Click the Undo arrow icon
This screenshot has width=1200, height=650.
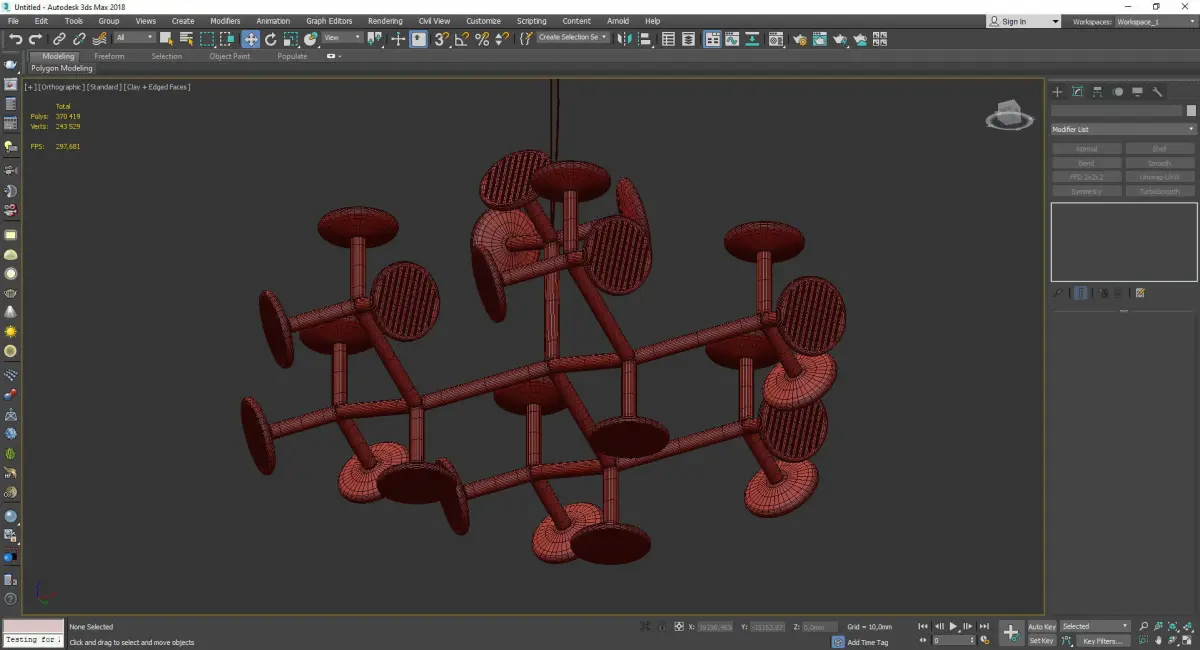[x=15, y=39]
